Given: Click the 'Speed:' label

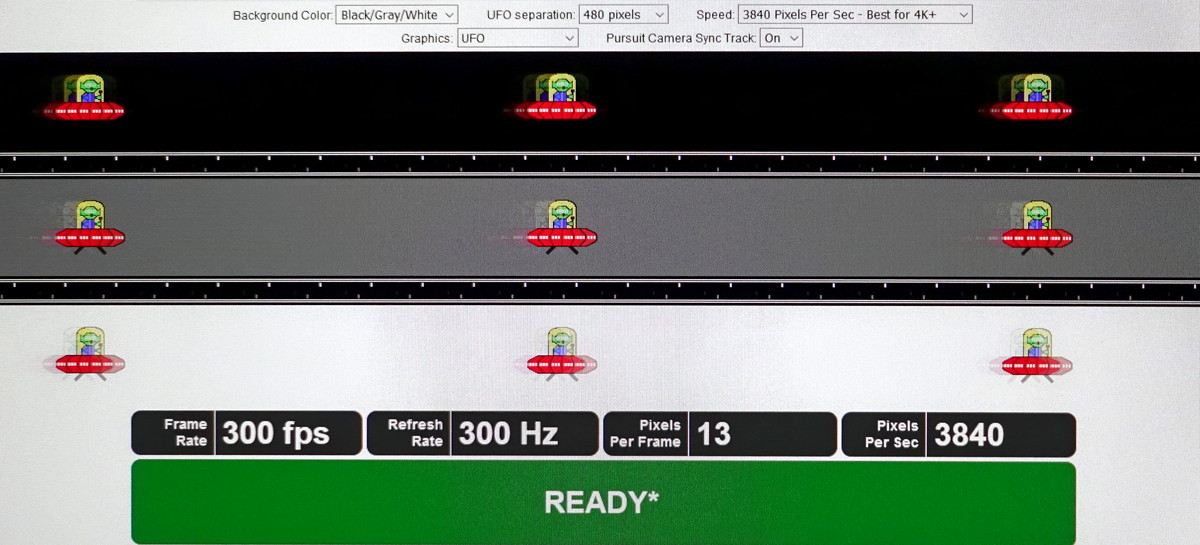Looking at the screenshot, I should [715, 15].
